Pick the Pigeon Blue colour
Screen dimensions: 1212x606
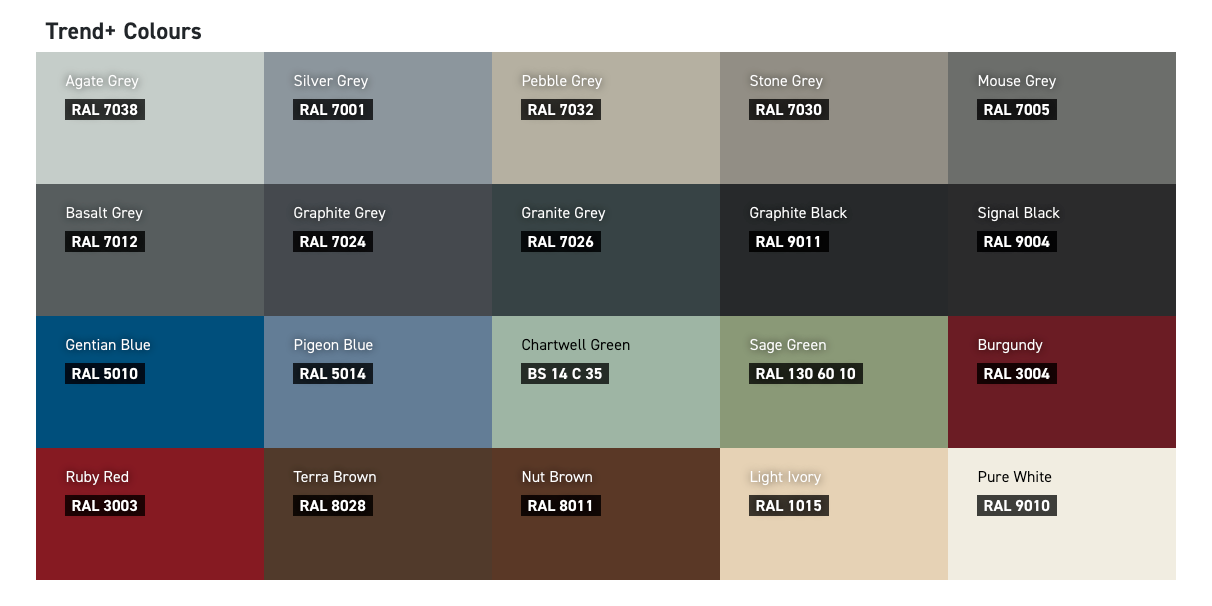coord(378,382)
